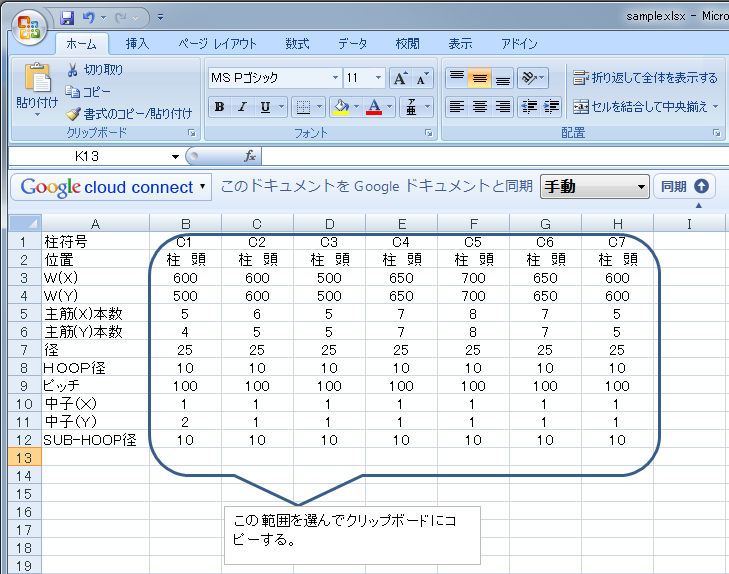Viewport: 729px width, 574px height.
Task: Switch to the 挿入 ribbon tab
Action: coord(137,44)
